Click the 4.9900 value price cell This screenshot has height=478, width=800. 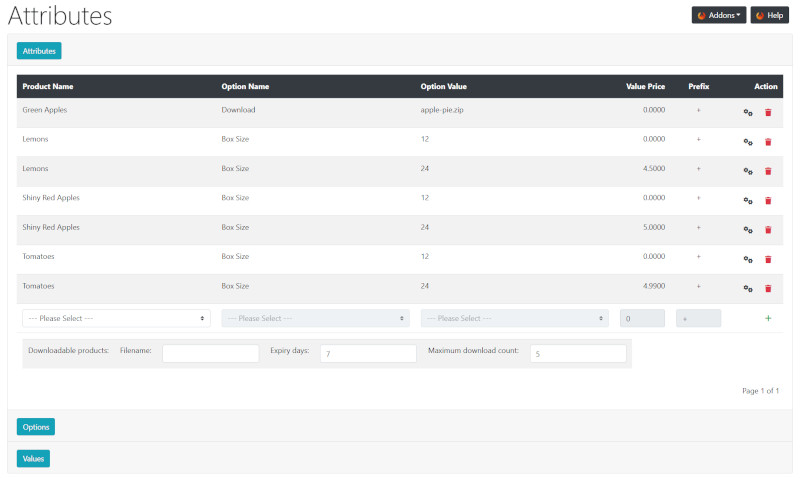pos(654,286)
